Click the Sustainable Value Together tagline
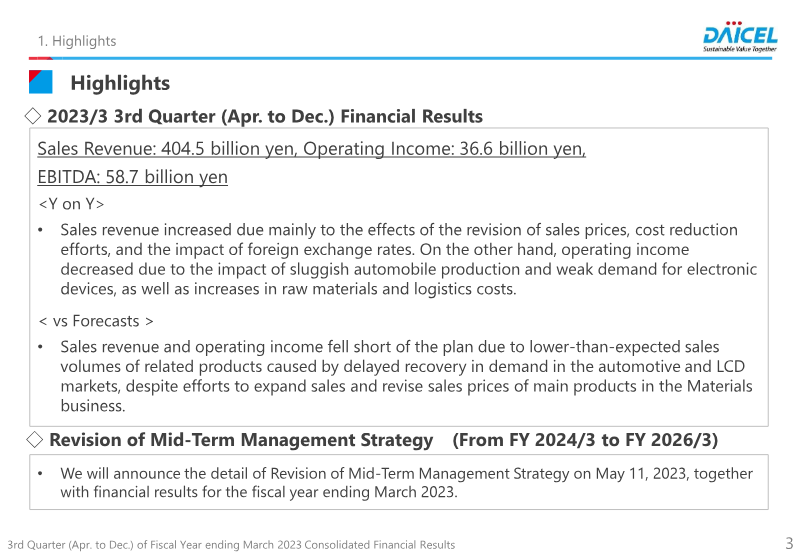The height and width of the screenshot is (553, 799). (740, 48)
